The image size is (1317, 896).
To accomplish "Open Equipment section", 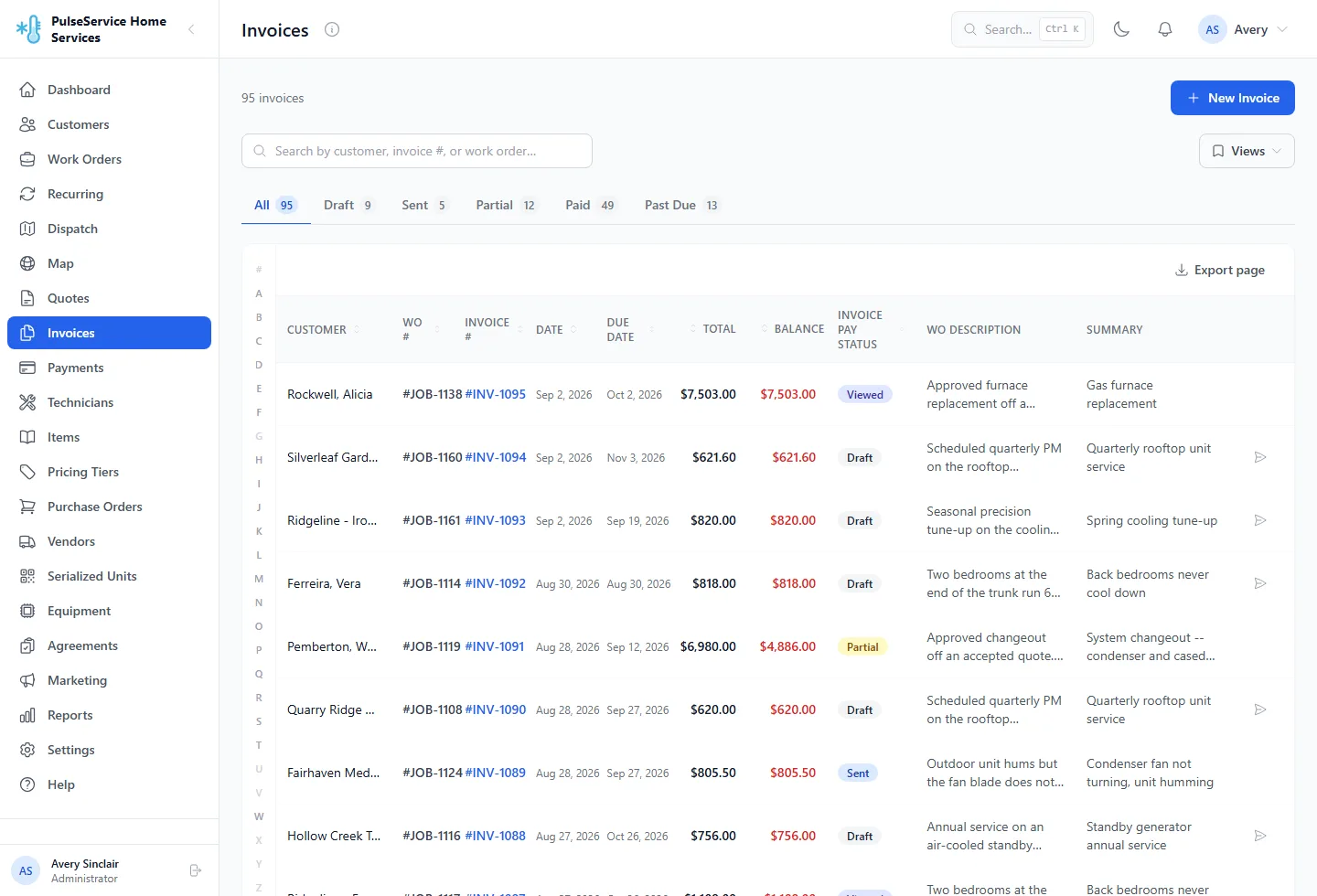I will (x=109, y=611).
